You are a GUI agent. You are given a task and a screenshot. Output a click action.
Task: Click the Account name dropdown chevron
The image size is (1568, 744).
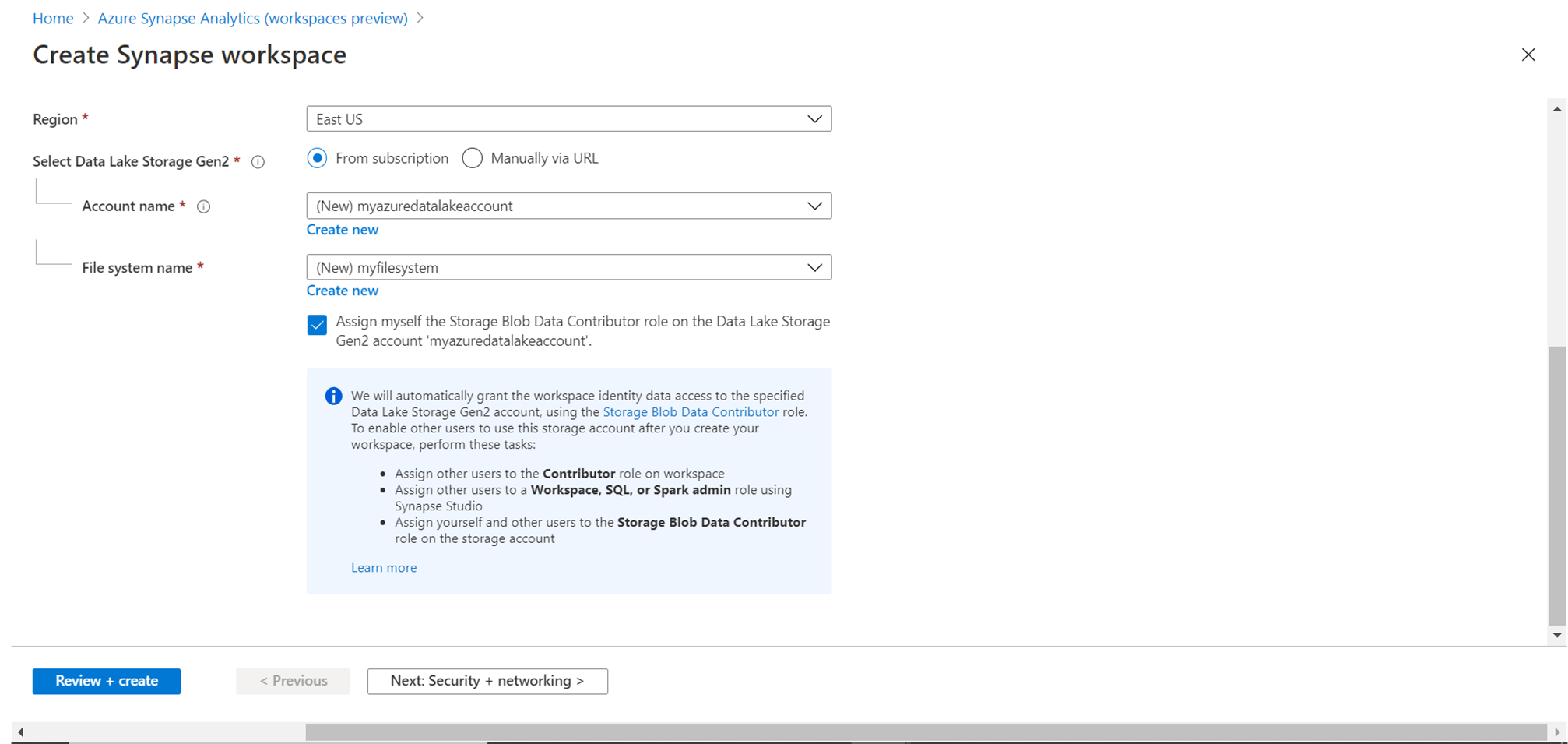pyautogui.click(x=814, y=206)
